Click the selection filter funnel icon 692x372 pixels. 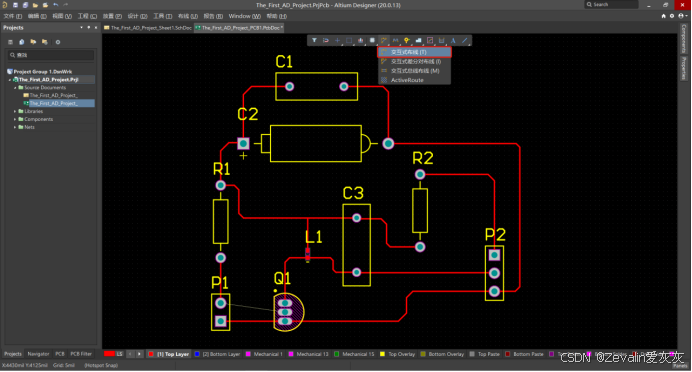coord(314,41)
